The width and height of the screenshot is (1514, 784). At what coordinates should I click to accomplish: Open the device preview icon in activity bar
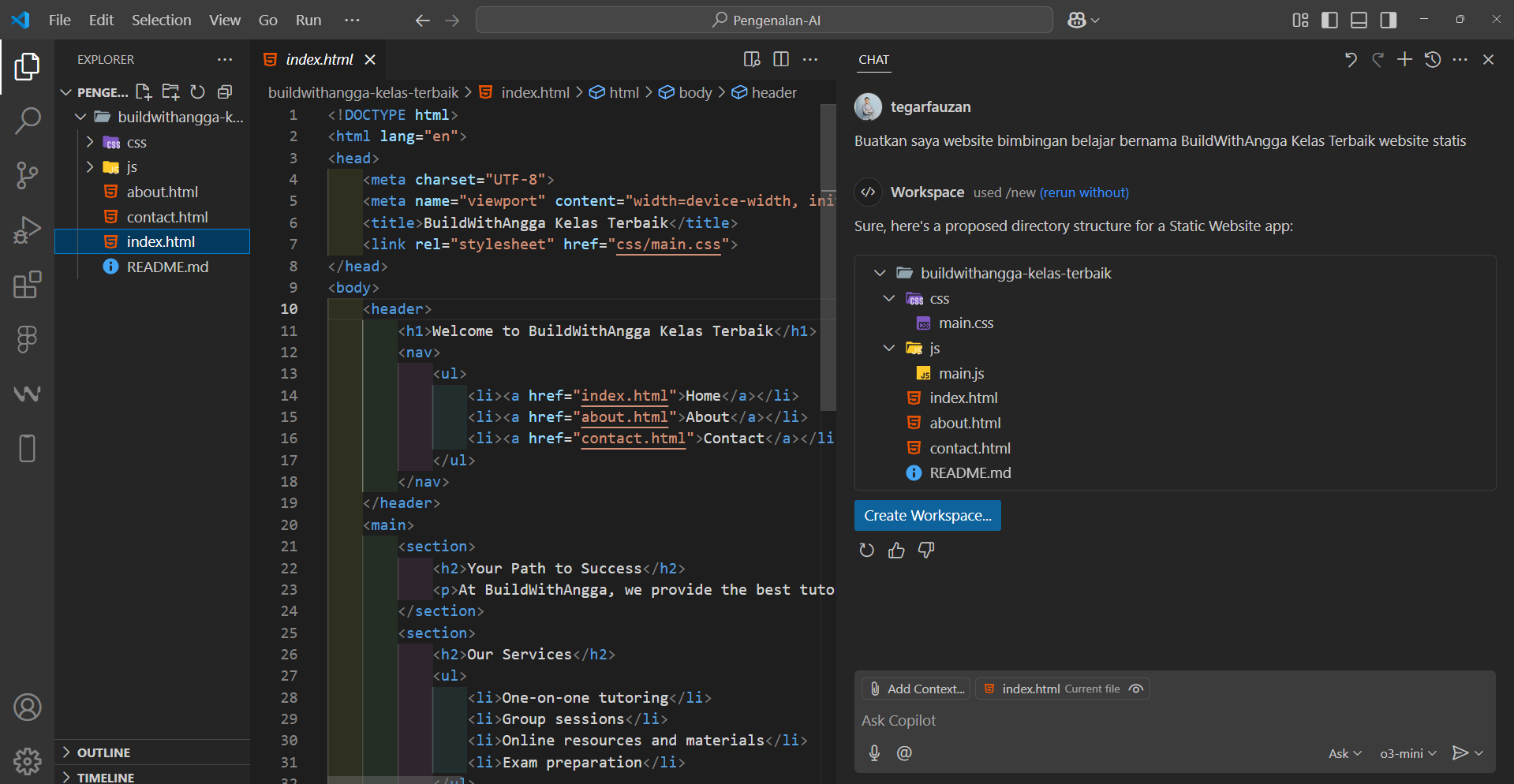pos(27,448)
